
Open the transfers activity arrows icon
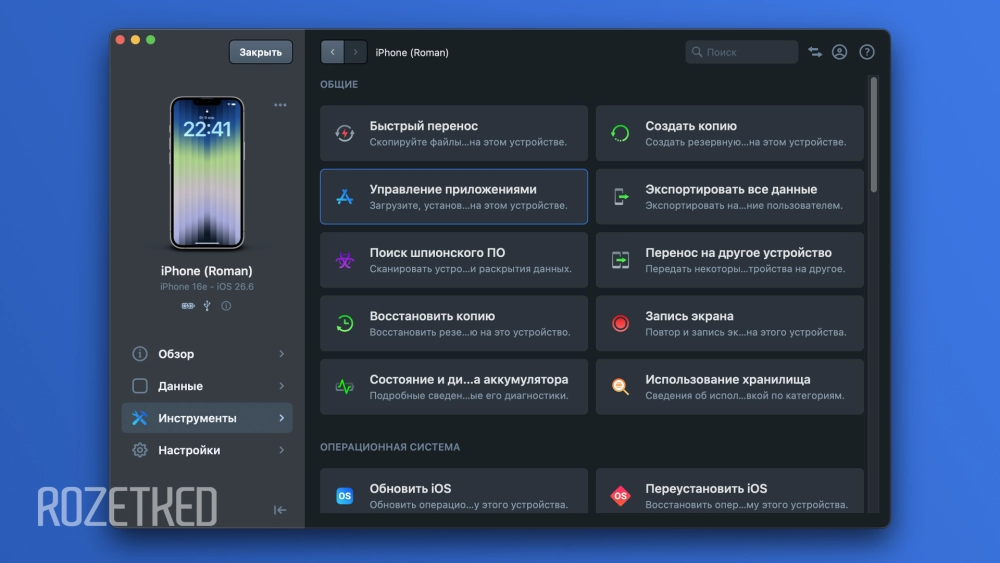[814, 52]
